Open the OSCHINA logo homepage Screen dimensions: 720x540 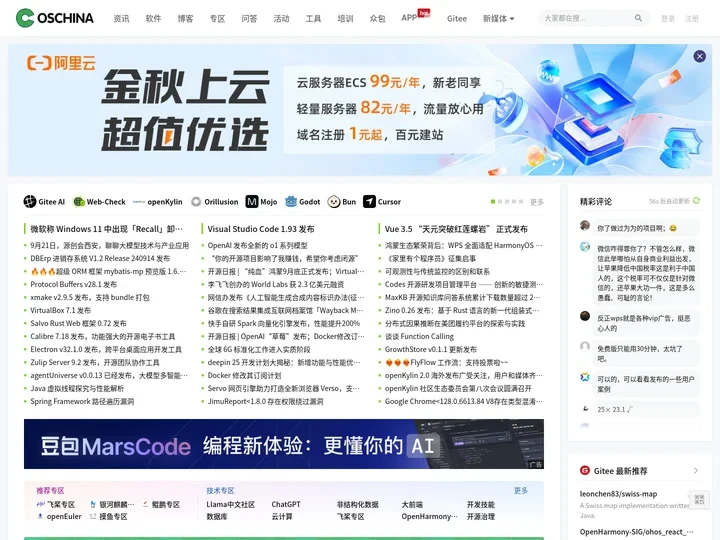55,18
